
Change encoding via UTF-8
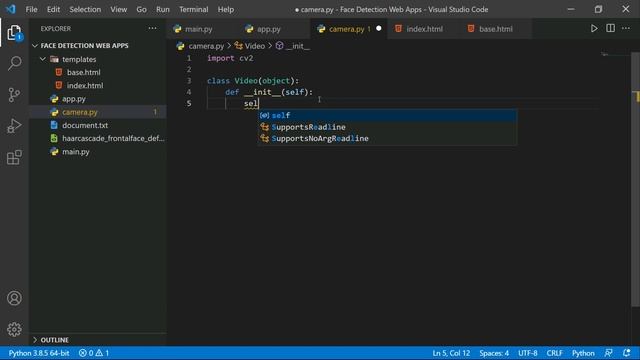tap(527, 353)
